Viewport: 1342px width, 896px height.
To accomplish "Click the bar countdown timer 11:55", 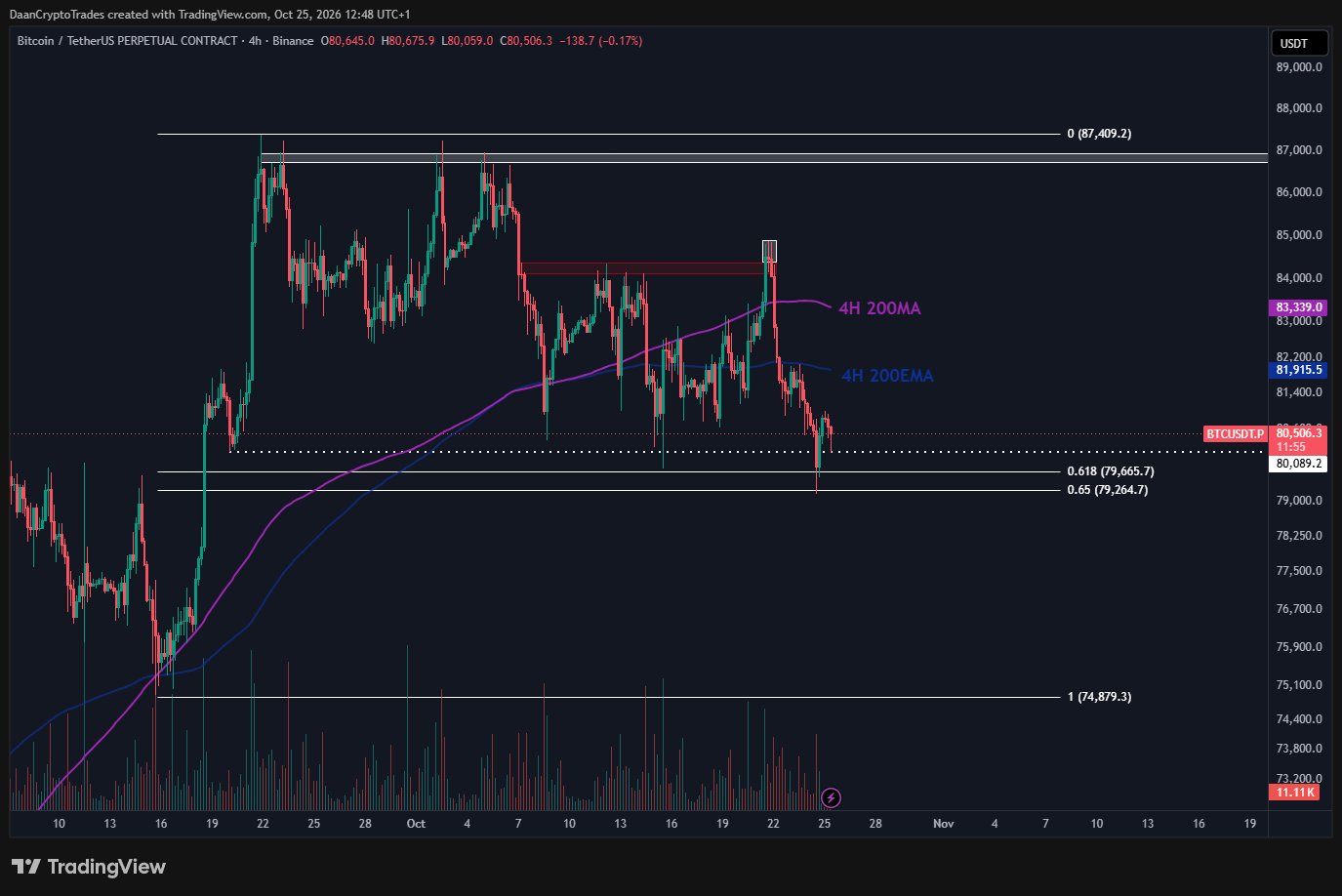I will point(1290,447).
